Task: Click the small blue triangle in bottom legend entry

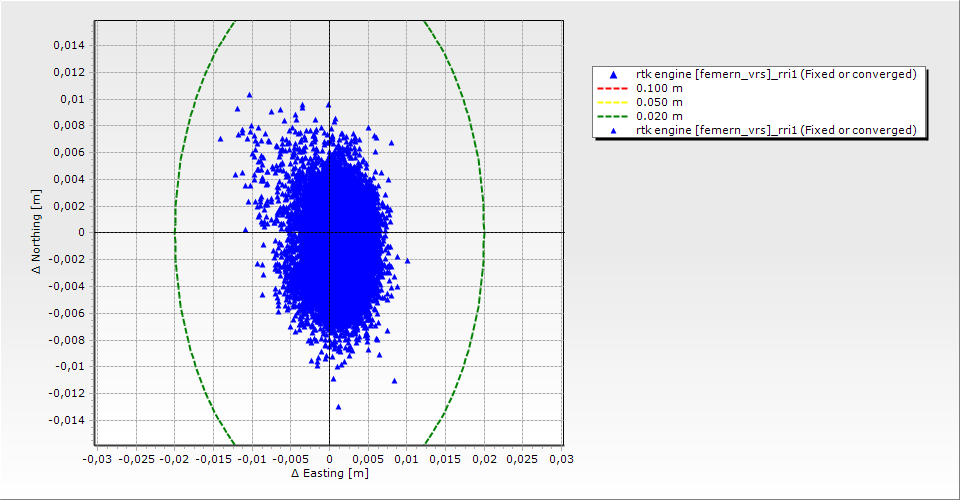Action: point(613,130)
